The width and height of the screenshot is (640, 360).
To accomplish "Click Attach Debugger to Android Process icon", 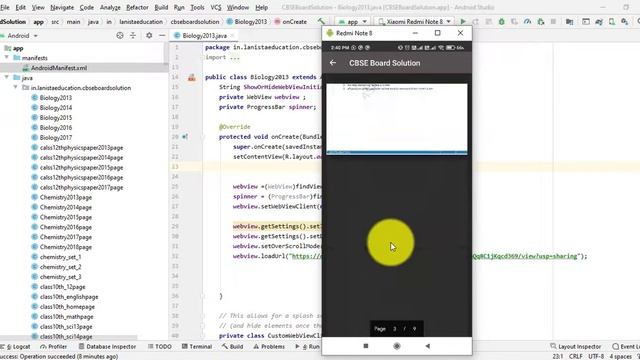I will point(541,22).
